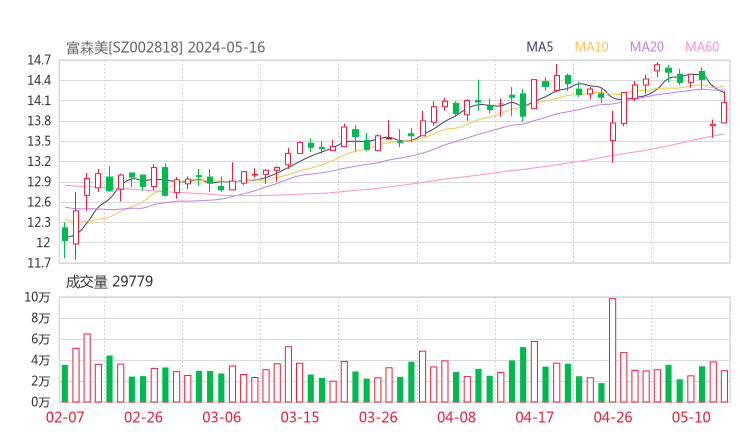Click the 8万 volume axis label

click(x=41, y=318)
